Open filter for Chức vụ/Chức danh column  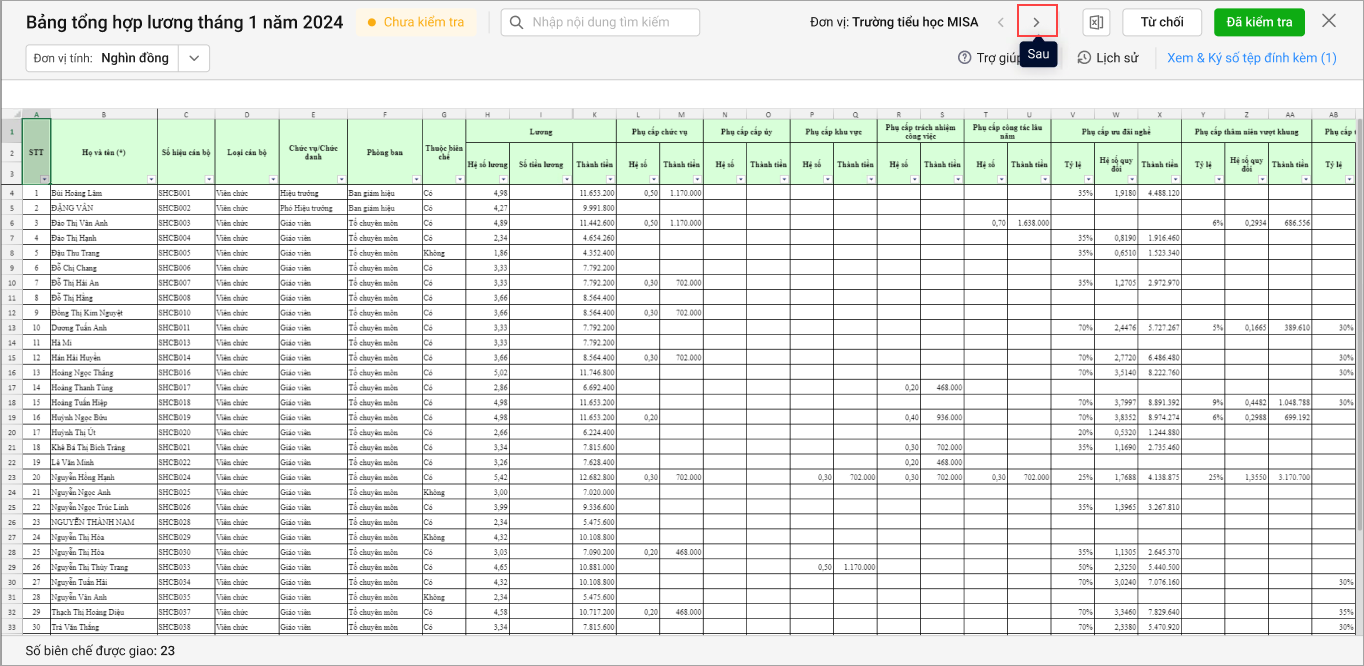(x=341, y=179)
